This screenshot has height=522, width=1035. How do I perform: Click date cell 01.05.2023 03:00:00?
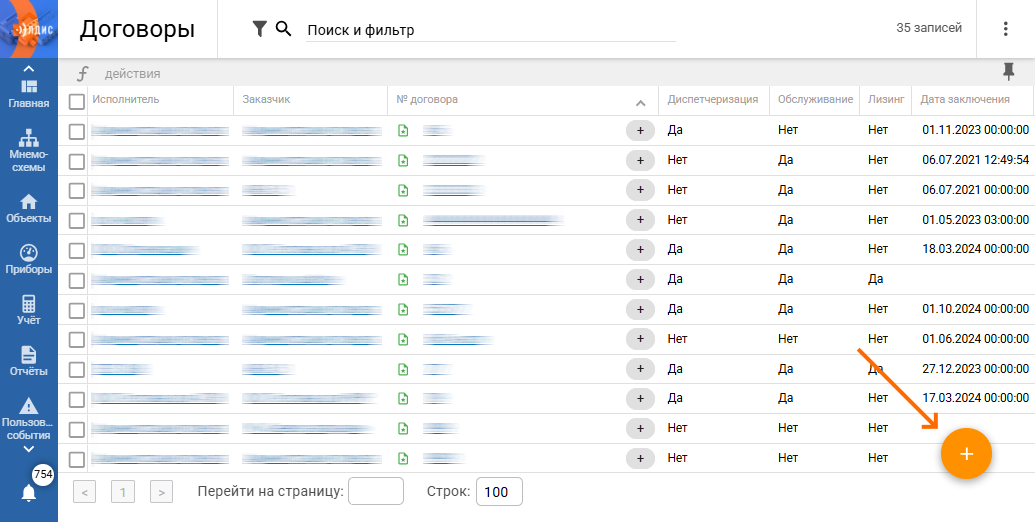(x=975, y=220)
